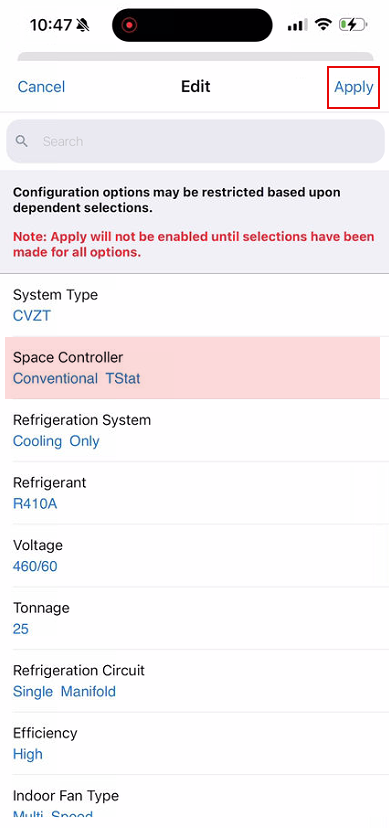This screenshot has width=389, height=828.
Task: Tap the search magnifier icon
Action: (22, 142)
